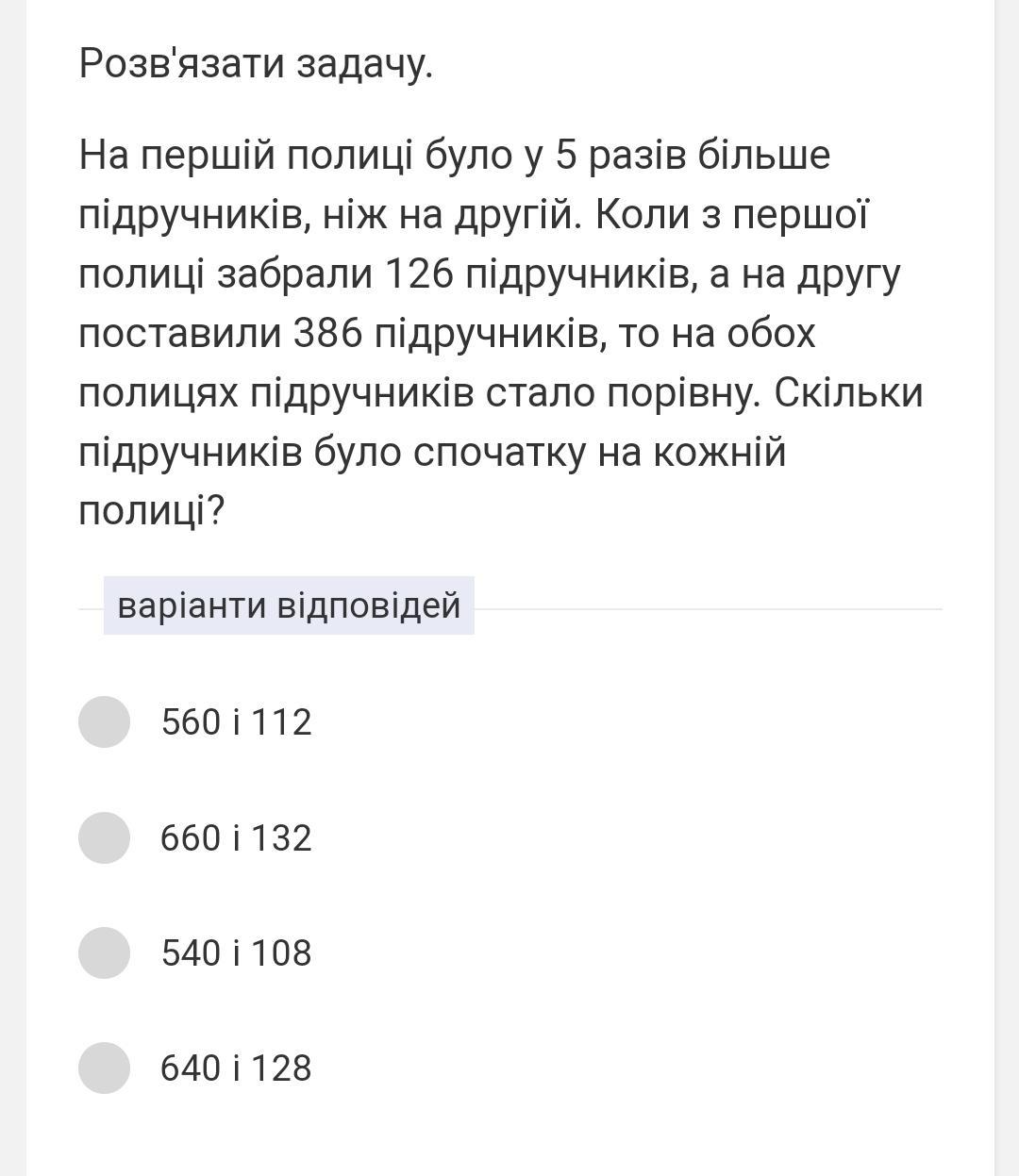Click the answer text 560 і 112
This screenshot has height=1176, width=1019.
pyautogui.click(x=236, y=722)
